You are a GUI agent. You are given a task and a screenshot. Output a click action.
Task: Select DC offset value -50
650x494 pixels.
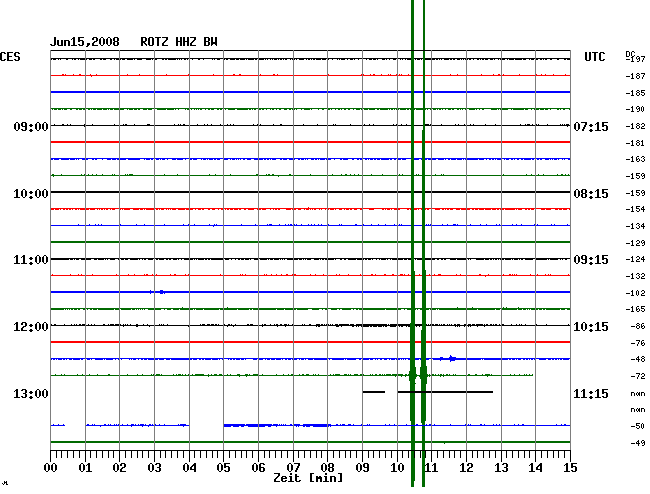coord(638,426)
